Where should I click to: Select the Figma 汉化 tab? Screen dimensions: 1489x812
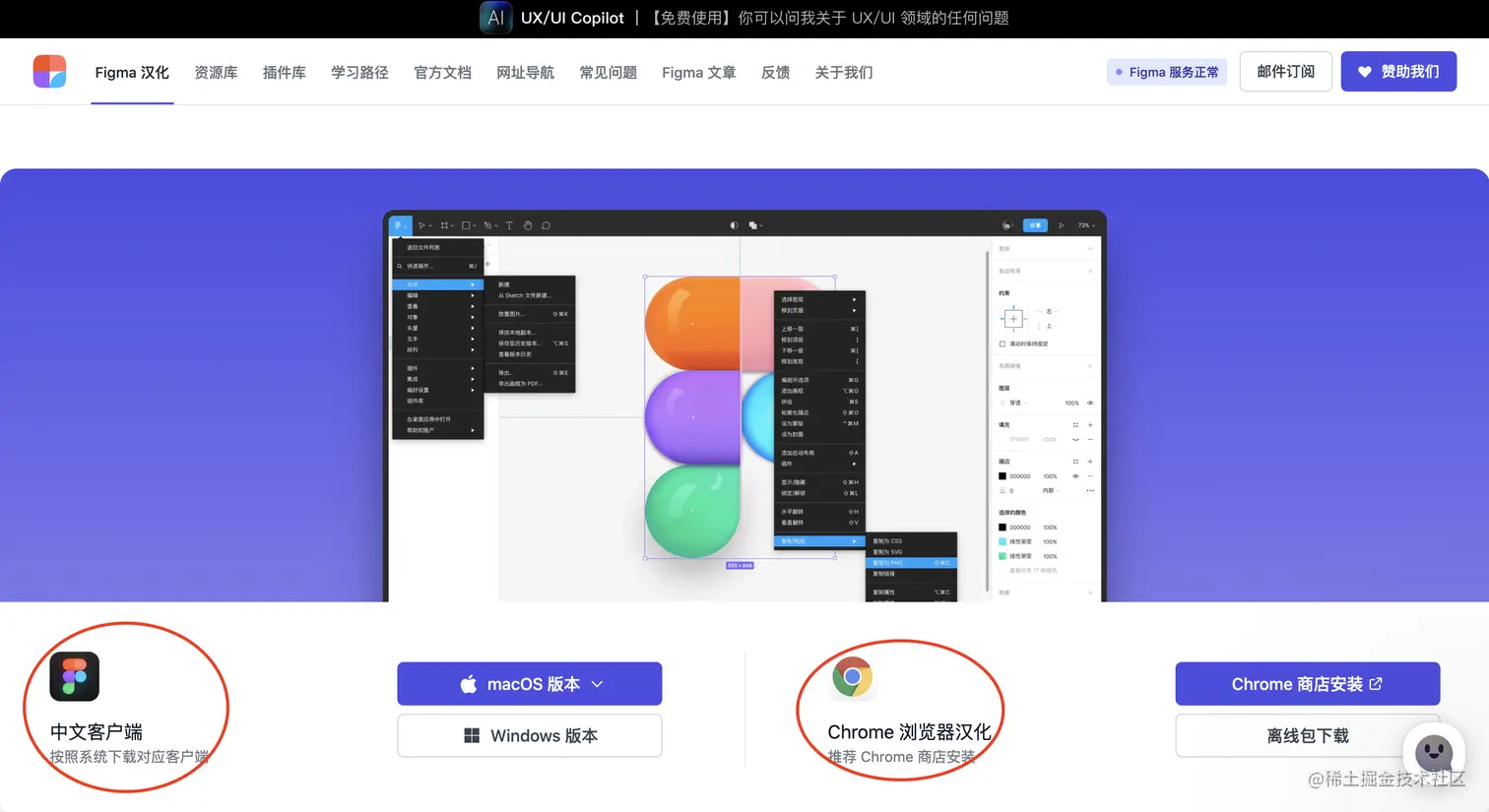pos(132,73)
